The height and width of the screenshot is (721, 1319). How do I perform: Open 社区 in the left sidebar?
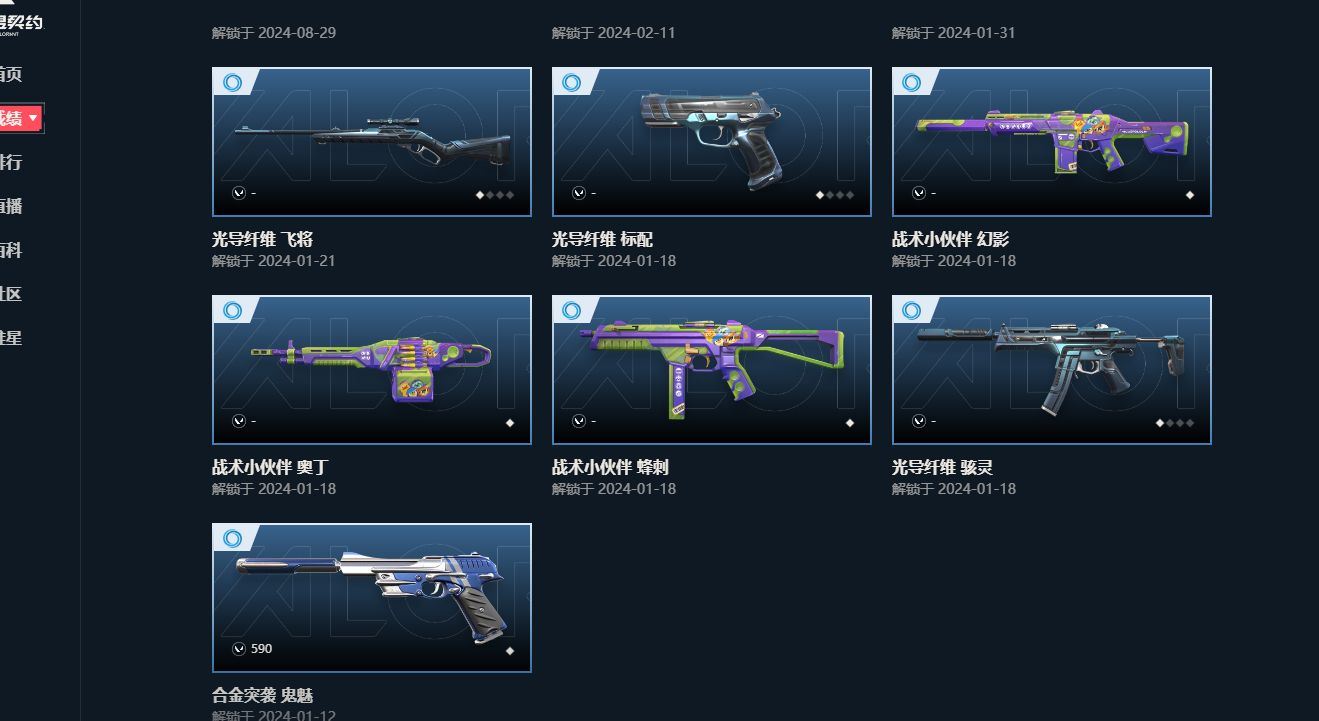(x=11, y=294)
